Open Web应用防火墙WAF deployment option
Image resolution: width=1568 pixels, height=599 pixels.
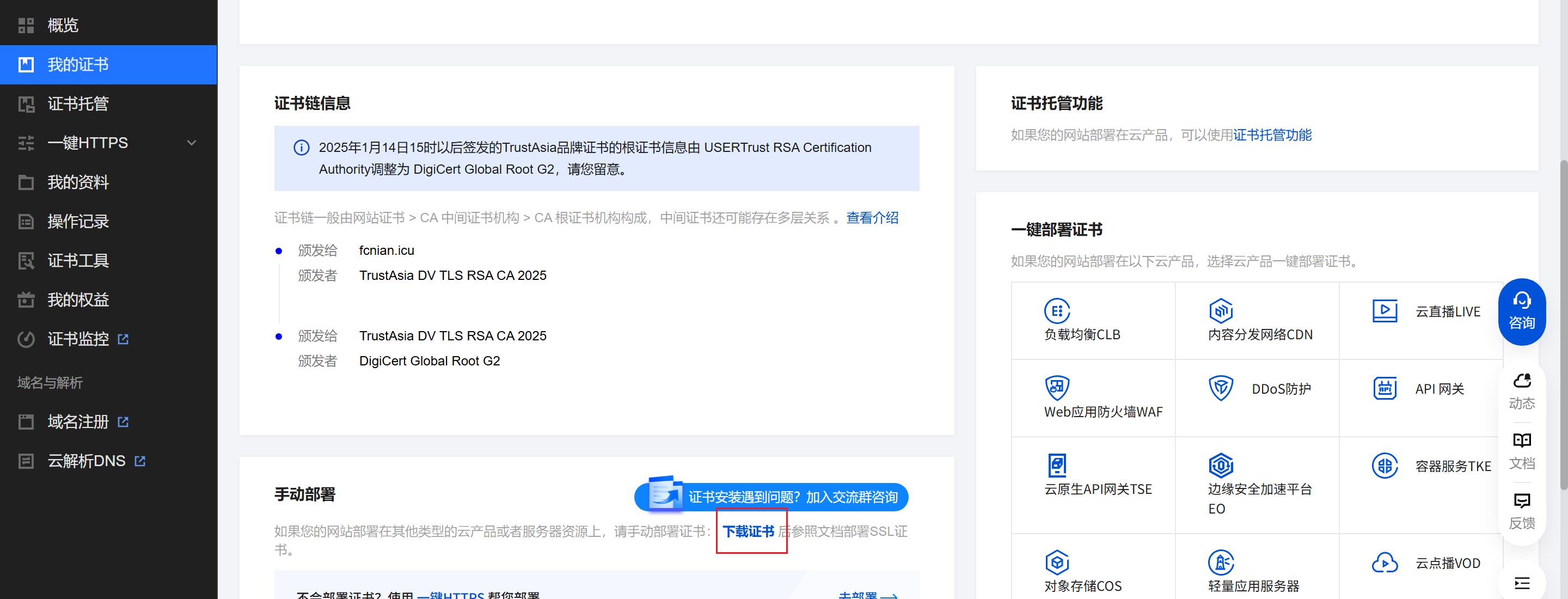[x=1057, y=388]
